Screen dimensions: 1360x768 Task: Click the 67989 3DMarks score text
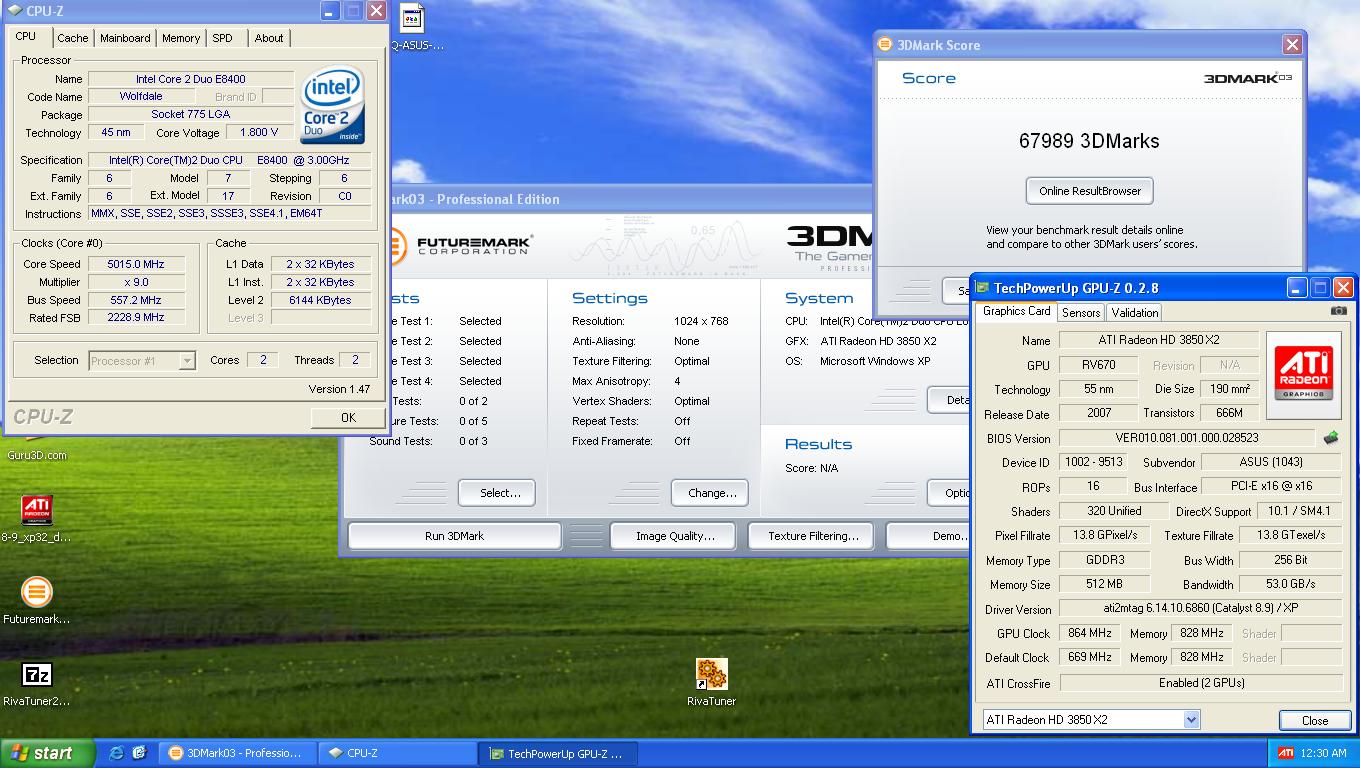[x=1089, y=141]
